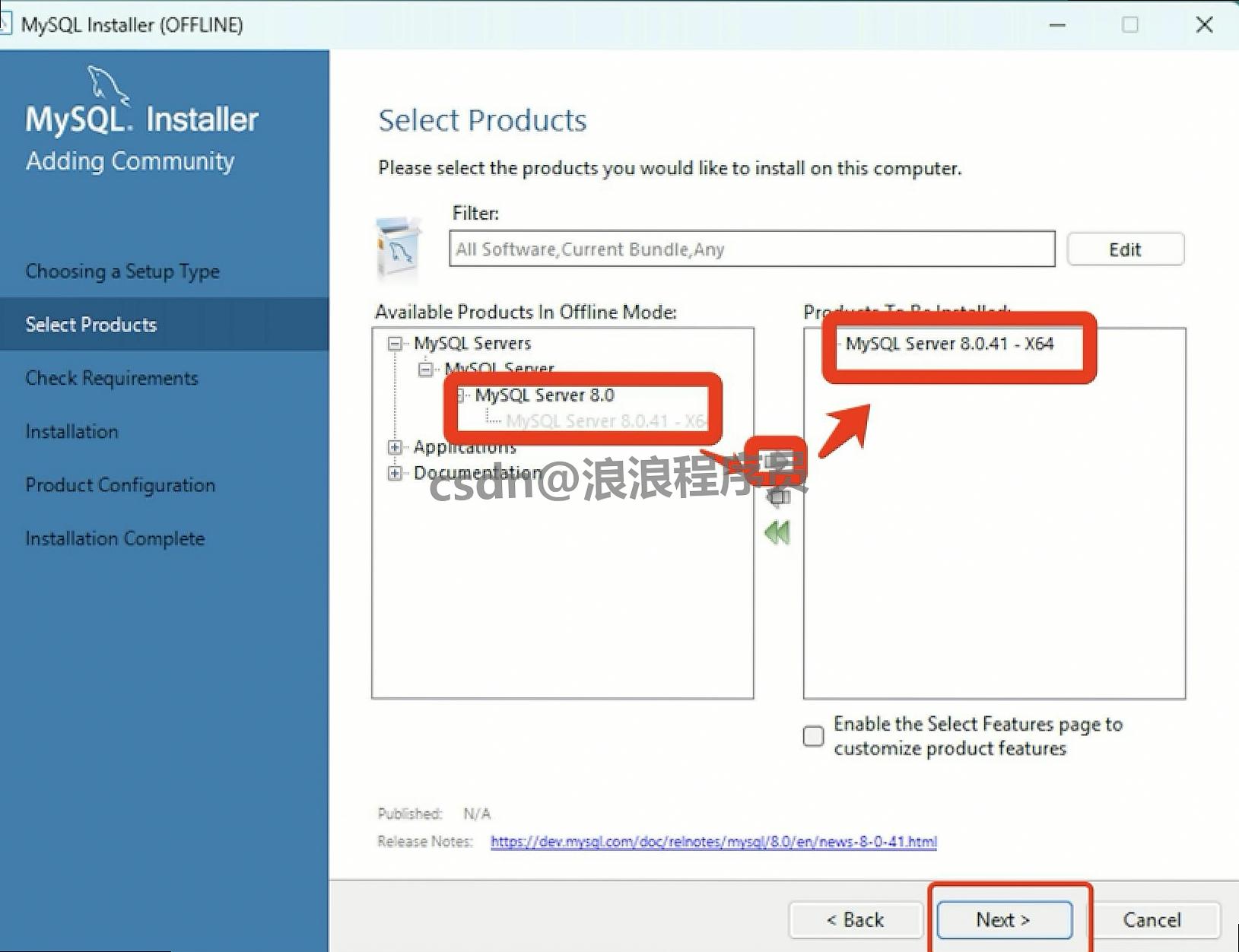The image size is (1239, 952).
Task: Go back with the Back button
Action: tap(856, 920)
